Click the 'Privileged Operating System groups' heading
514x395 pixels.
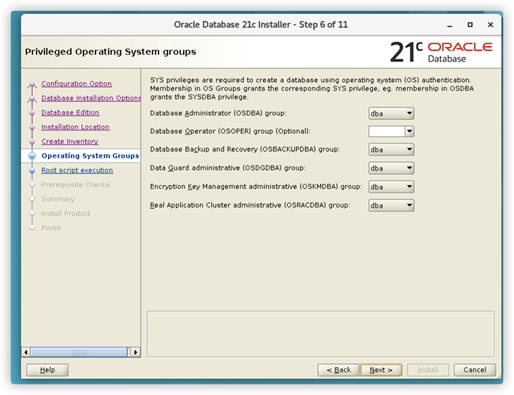[x=110, y=52]
